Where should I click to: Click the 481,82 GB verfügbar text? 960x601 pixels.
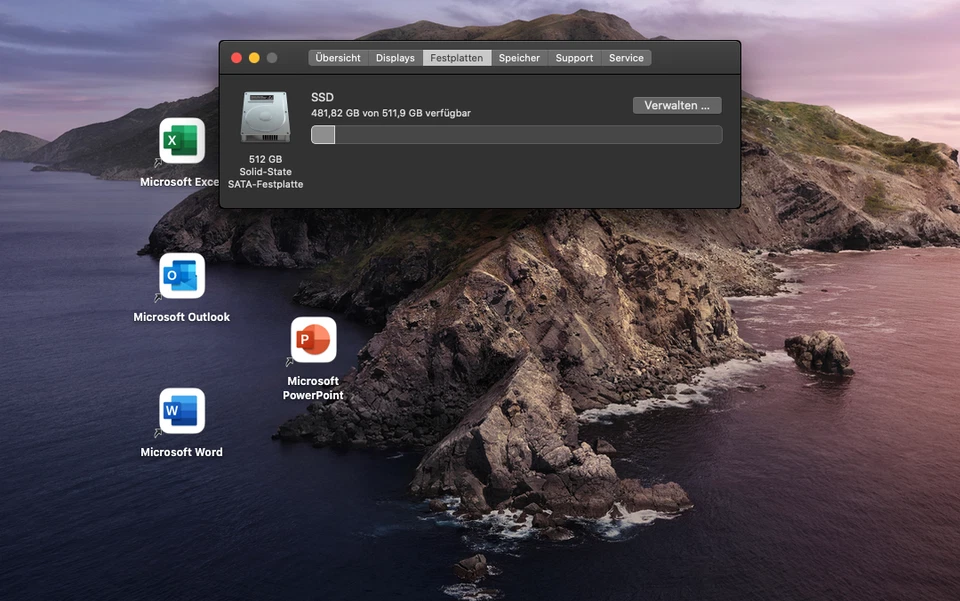(390, 113)
